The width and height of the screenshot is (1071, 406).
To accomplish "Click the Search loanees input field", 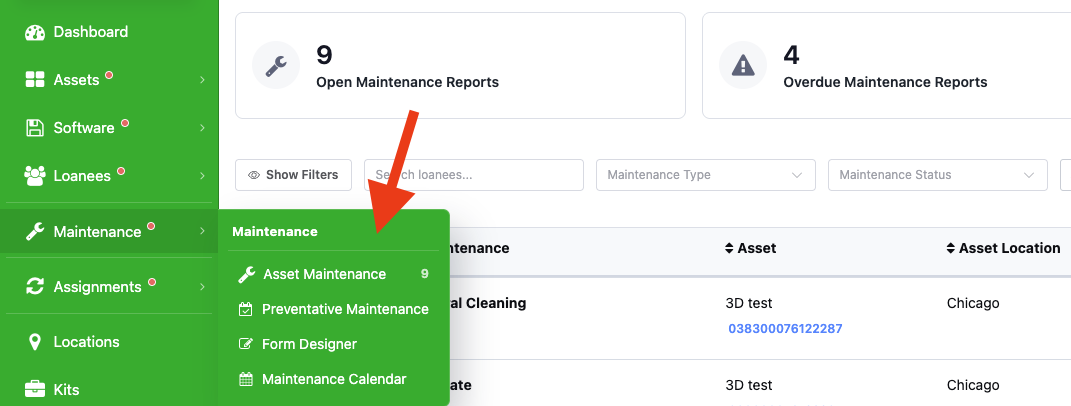I will 474,175.
